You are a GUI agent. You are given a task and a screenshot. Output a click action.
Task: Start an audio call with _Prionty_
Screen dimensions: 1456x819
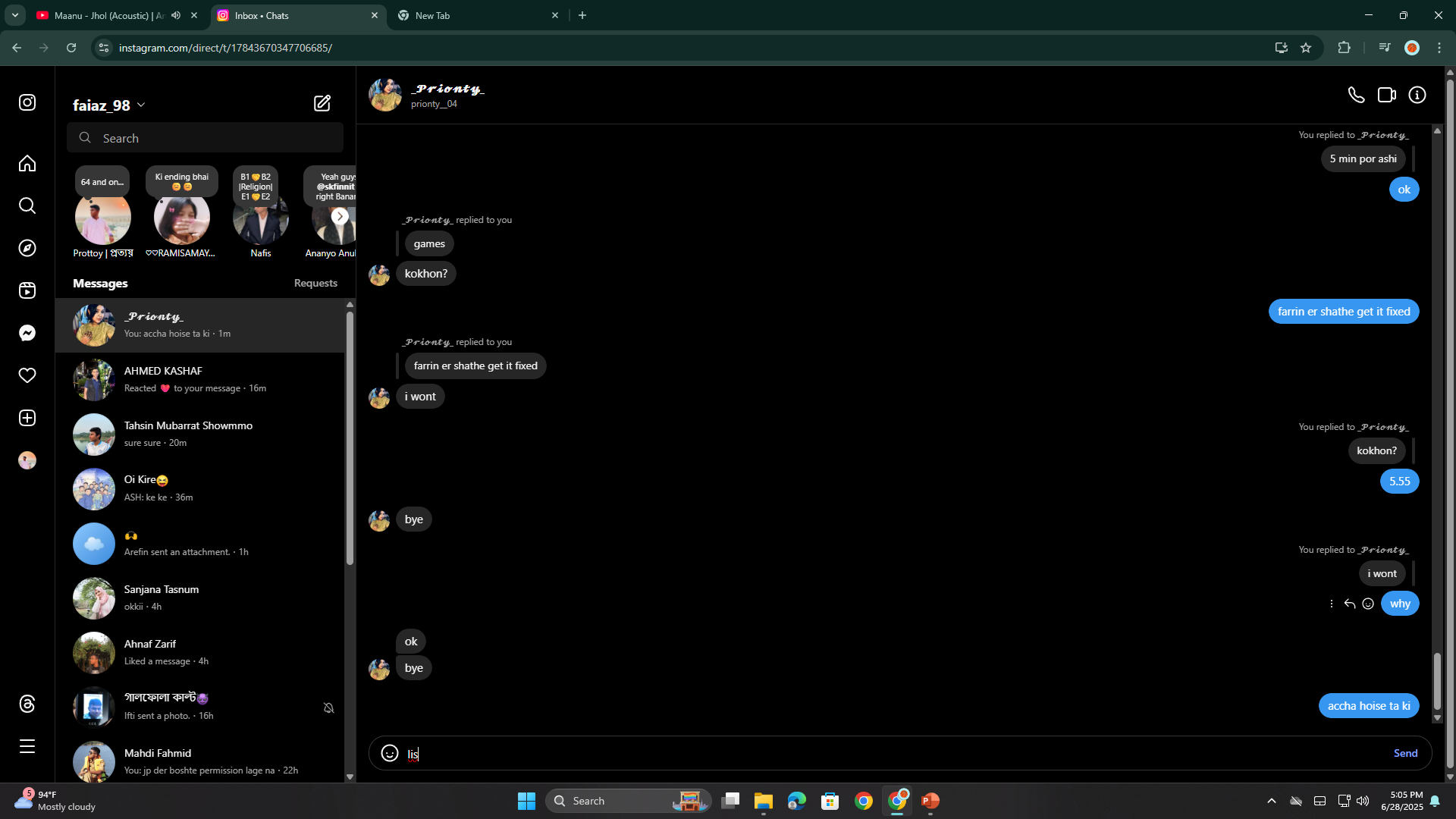click(x=1356, y=95)
